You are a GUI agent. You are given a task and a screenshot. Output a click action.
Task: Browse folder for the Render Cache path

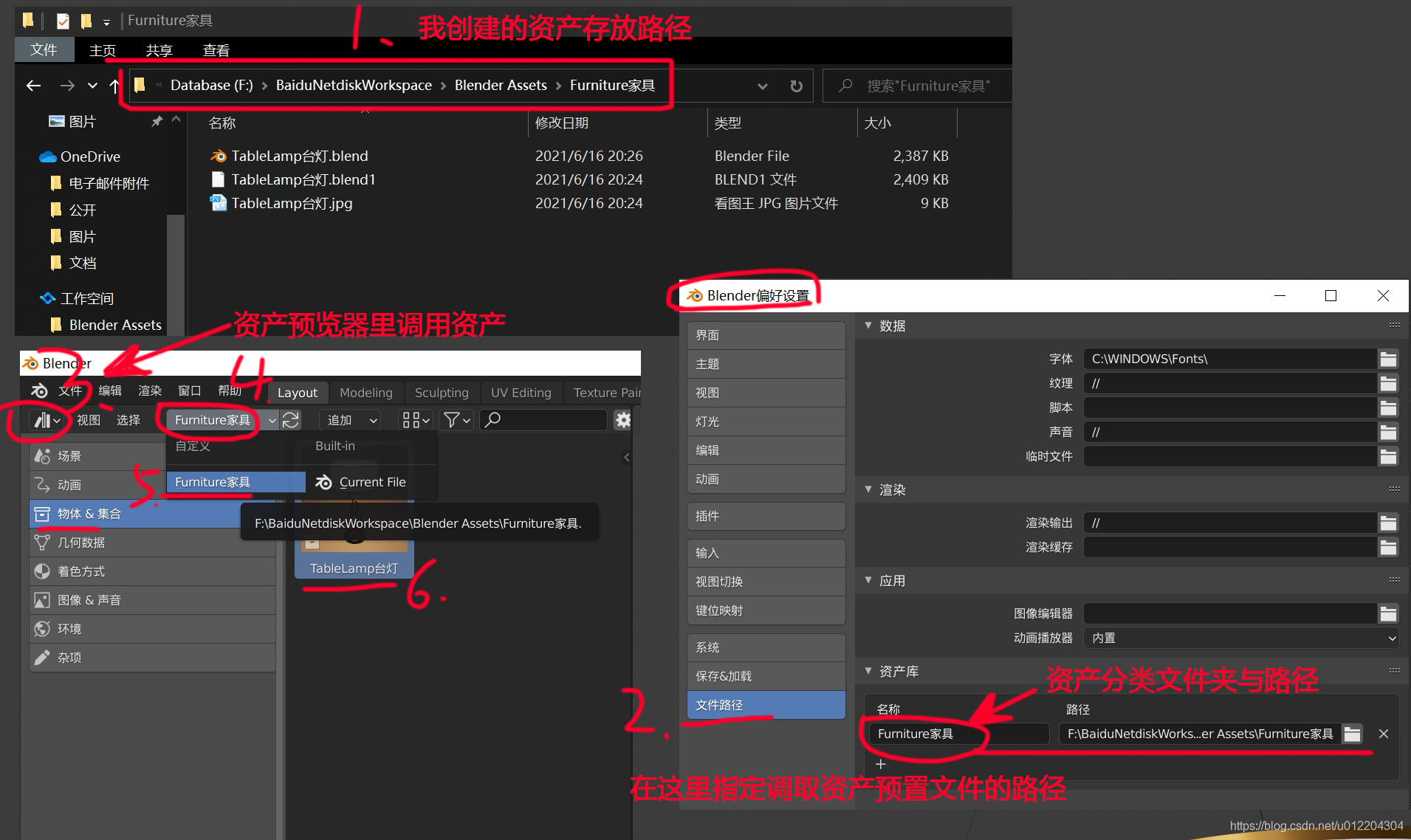coord(1388,547)
